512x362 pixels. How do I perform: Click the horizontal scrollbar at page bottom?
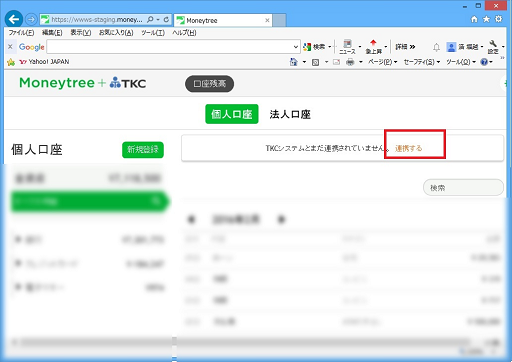pos(245,342)
